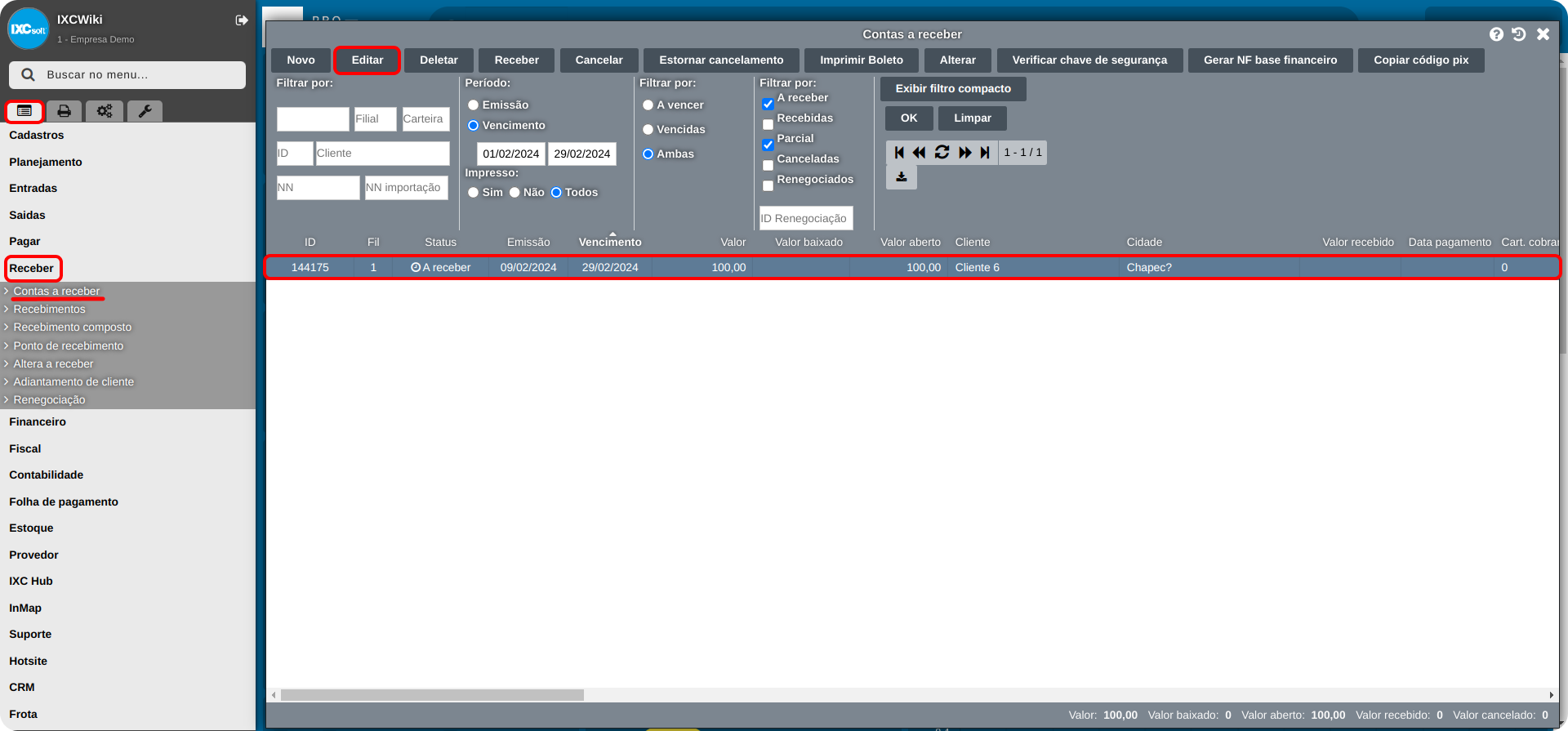1568x731 pixels.
Task: Click the Limpar button
Action: click(973, 118)
